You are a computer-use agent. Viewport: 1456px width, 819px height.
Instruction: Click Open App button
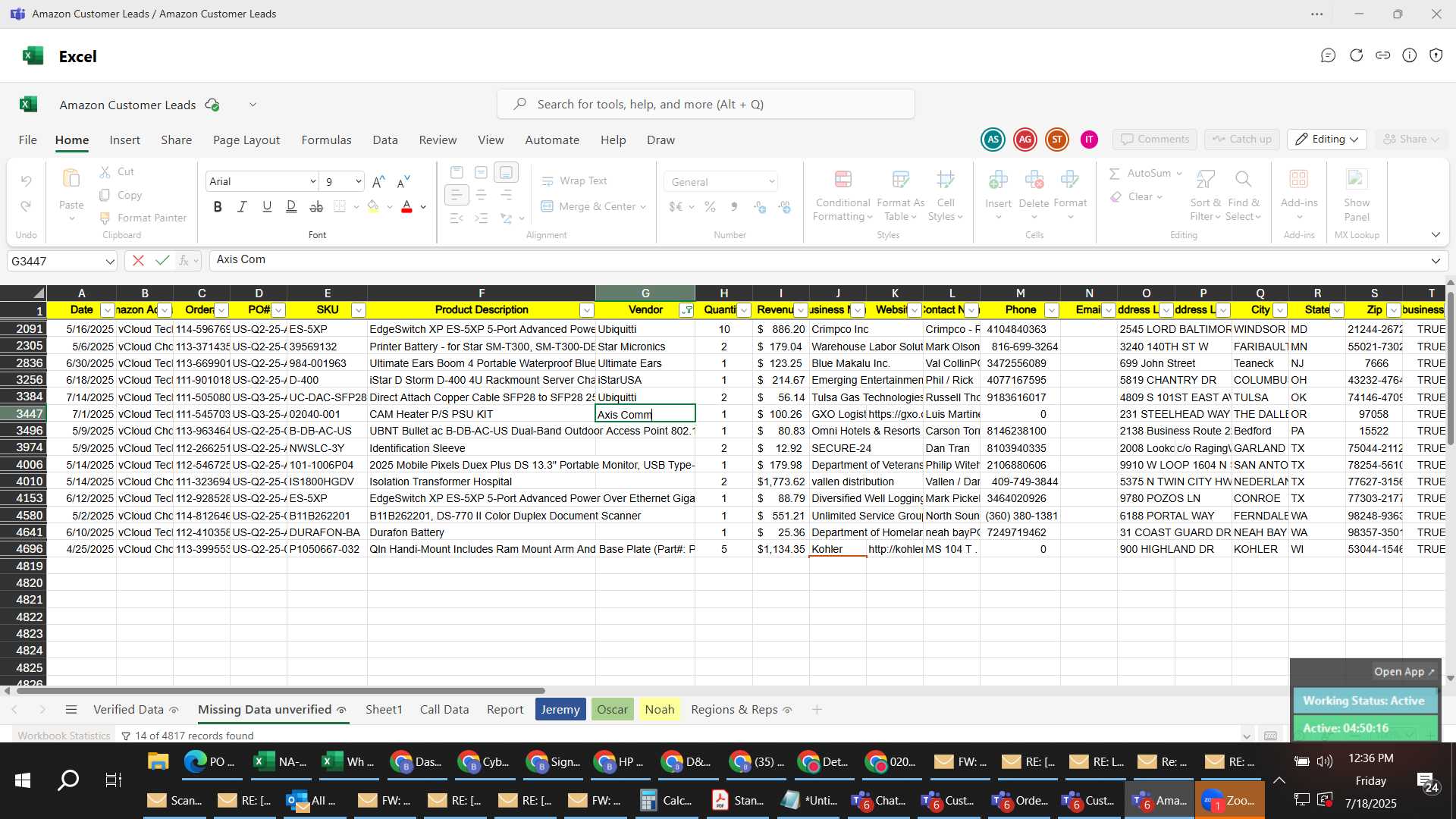tap(1404, 672)
